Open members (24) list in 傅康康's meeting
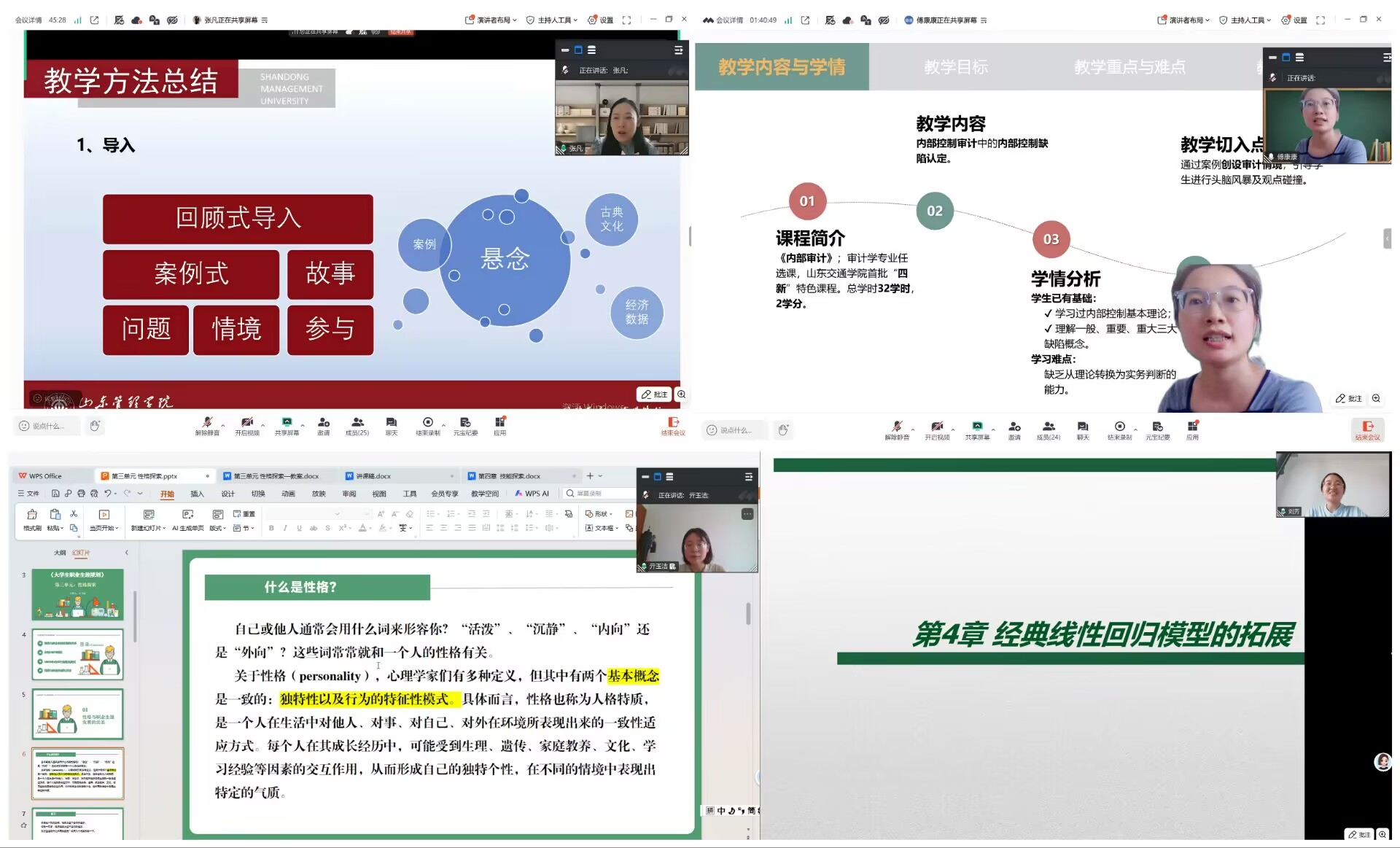Viewport: 1400px width, 848px height. point(1049,430)
